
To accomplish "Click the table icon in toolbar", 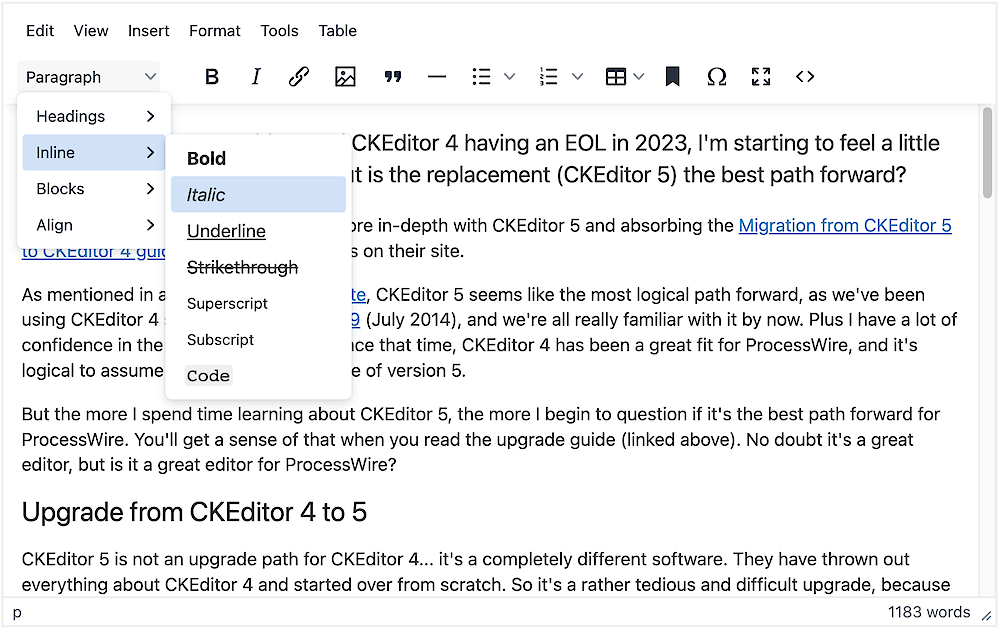I will 615,77.
